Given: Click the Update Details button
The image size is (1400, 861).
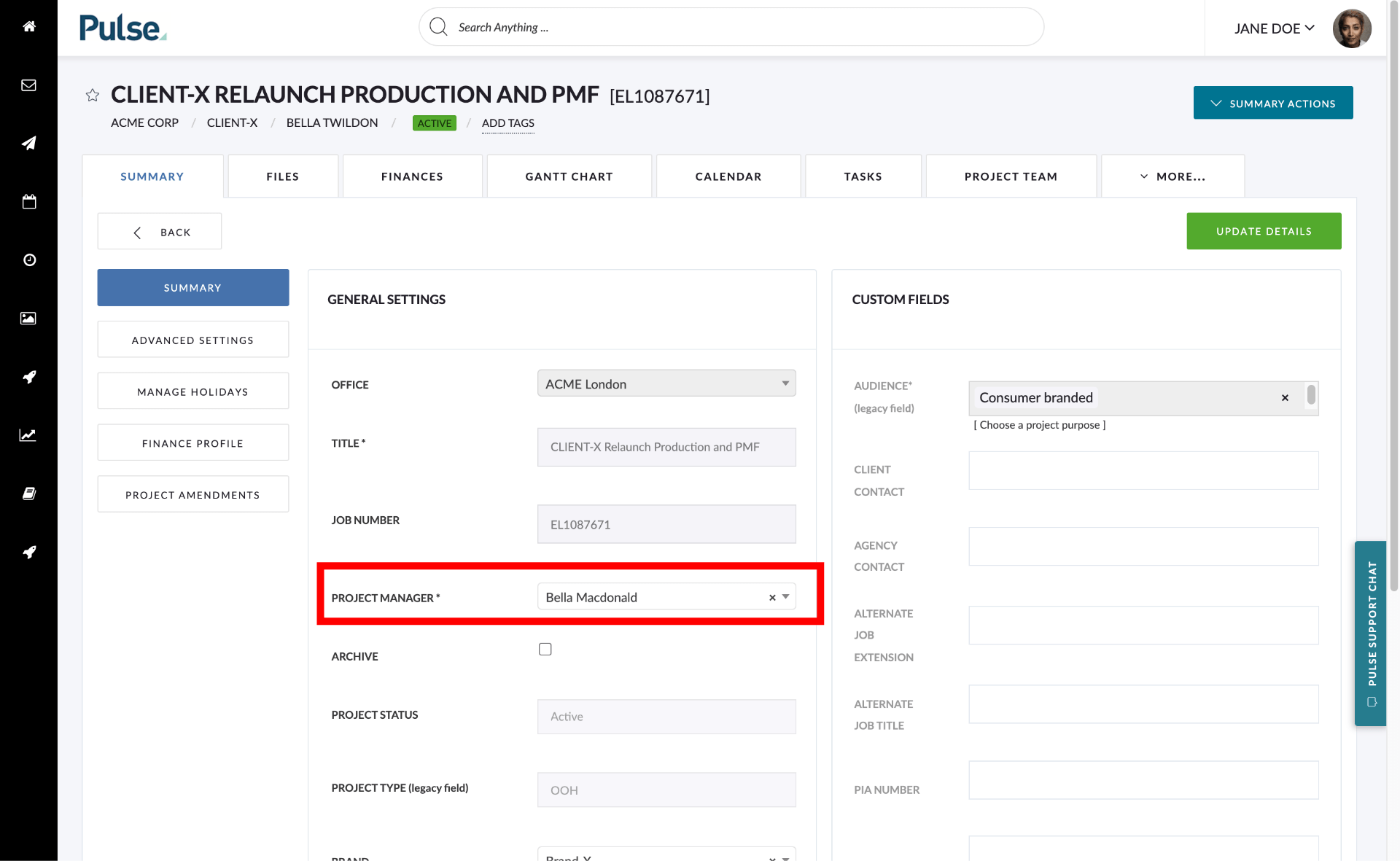Looking at the screenshot, I should click(1264, 231).
